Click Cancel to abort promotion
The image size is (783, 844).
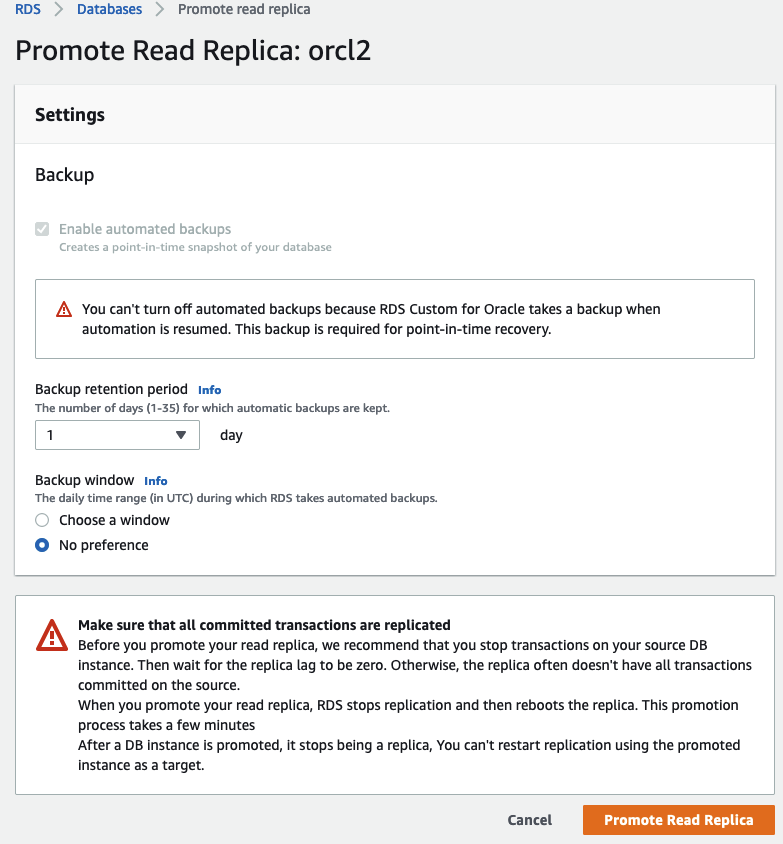coord(529,819)
